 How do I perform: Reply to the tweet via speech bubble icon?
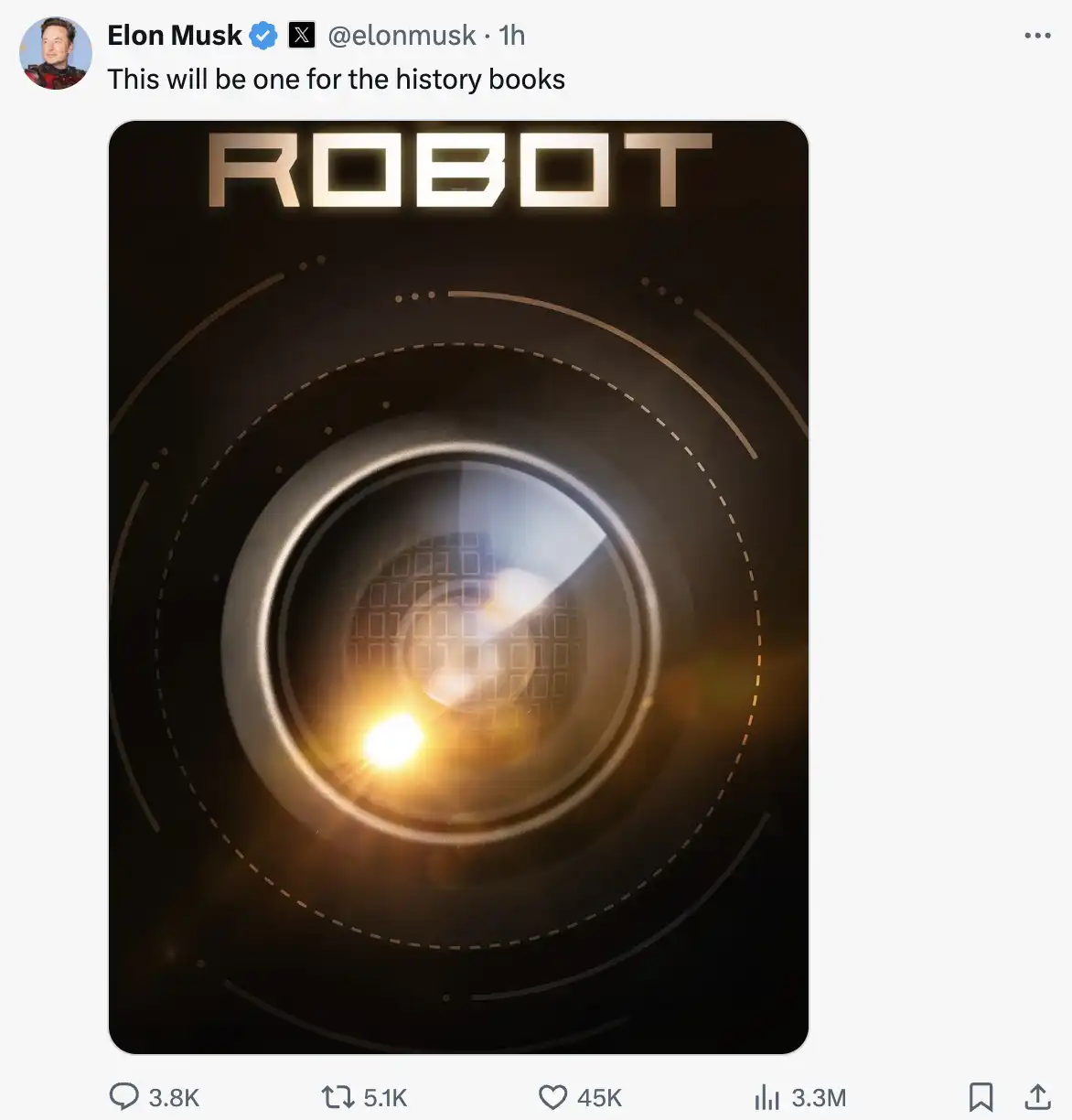[x=123, y=1096]
